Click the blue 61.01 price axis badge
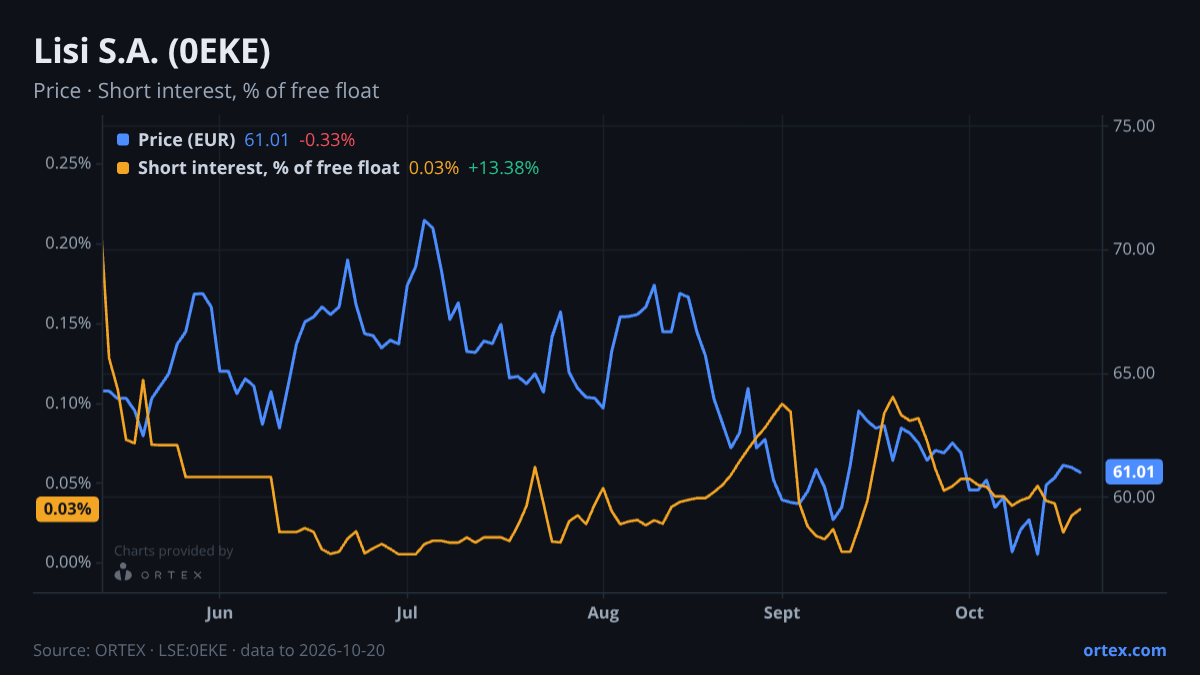The image size is (1200, 675). 1133,472
